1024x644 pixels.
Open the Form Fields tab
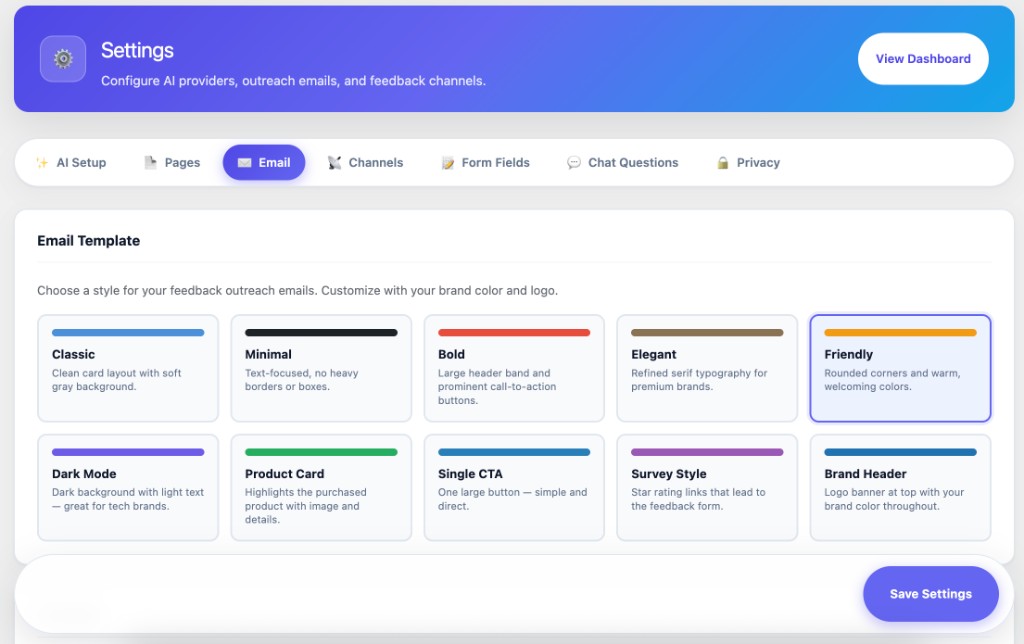coord(486,163)
